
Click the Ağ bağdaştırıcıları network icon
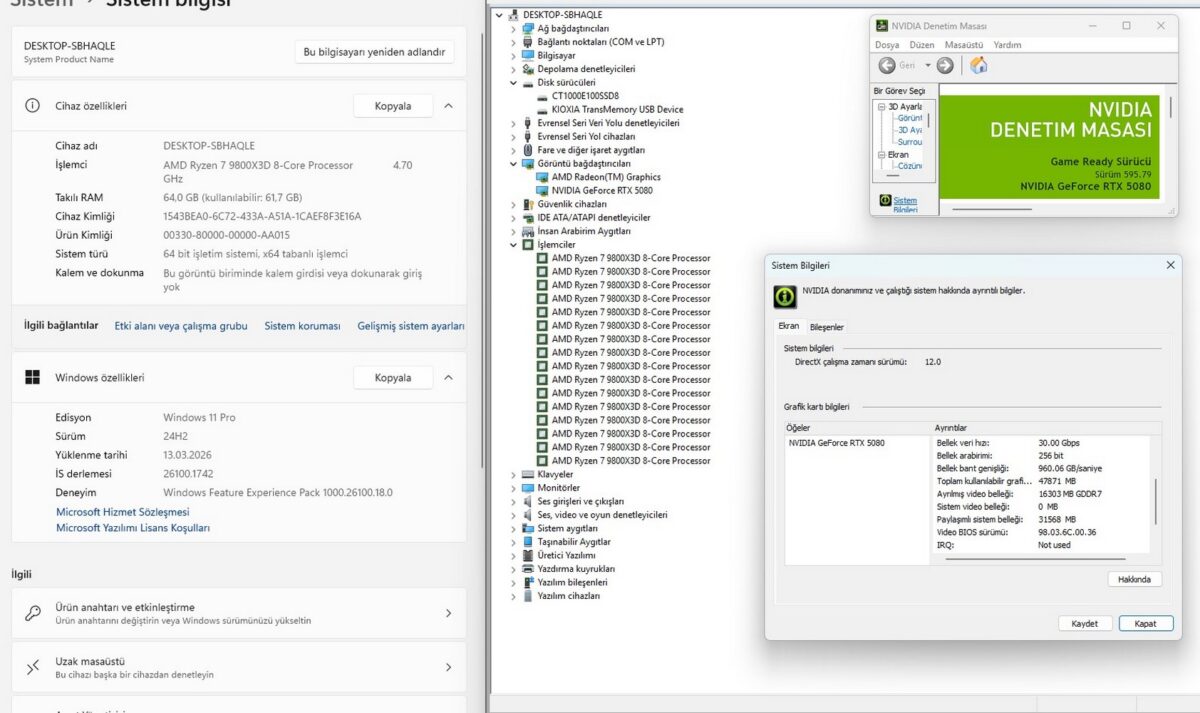[x=528, y=28]
